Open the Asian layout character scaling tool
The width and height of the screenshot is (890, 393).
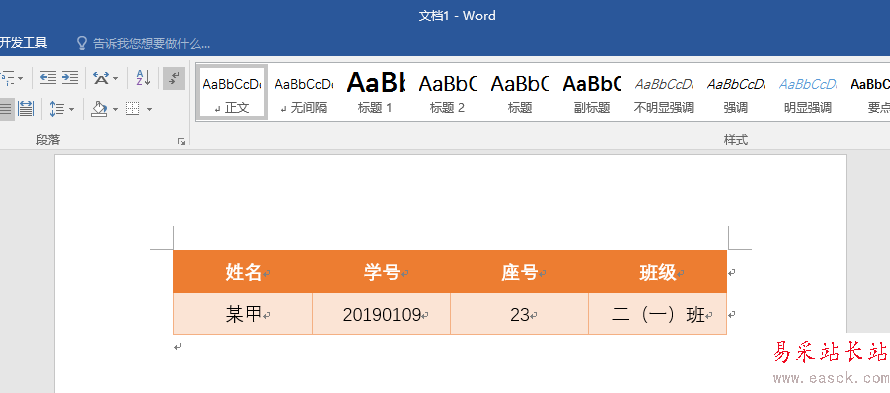pyautogui.click(x=101, y=78)
